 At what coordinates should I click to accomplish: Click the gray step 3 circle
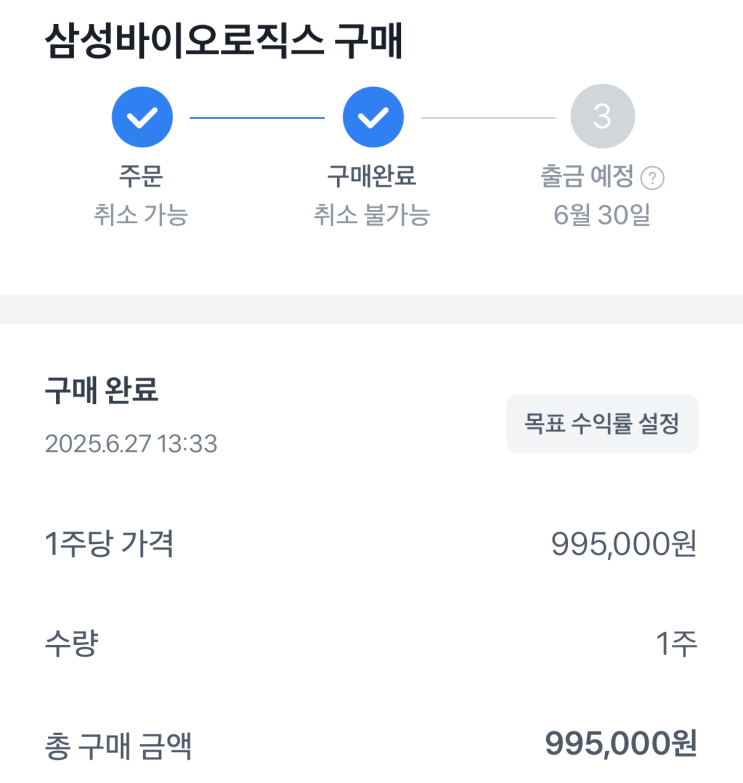(x=602, y=118)
